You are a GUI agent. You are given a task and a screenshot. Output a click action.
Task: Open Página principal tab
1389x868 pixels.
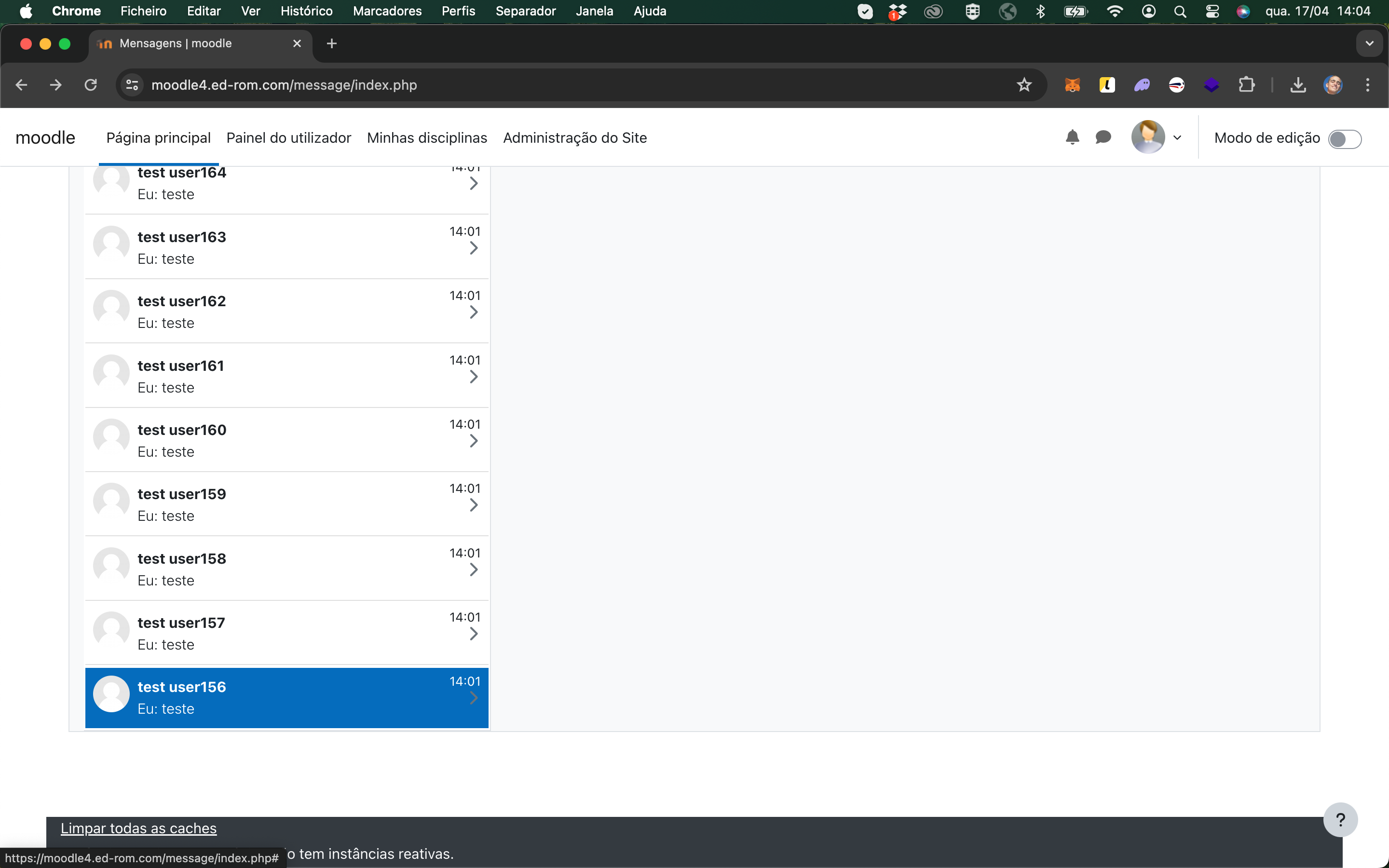[x=158, y=138]
